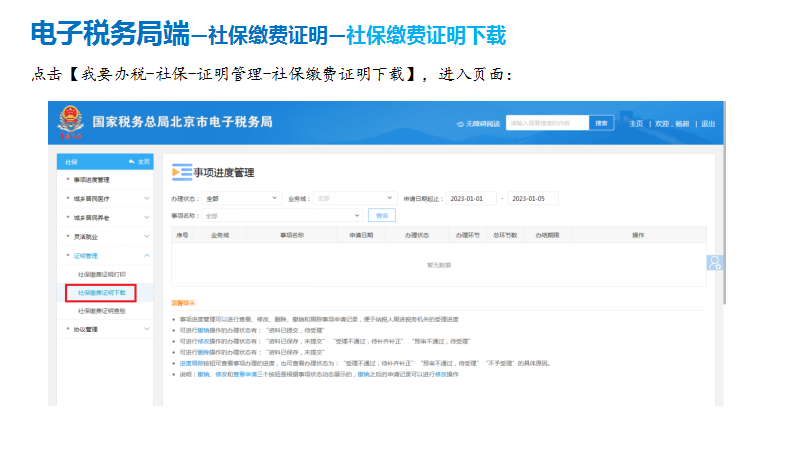Click the 事项名称 column header
The width and height of the screenshot is (800, 450).
tap(292, 235)
